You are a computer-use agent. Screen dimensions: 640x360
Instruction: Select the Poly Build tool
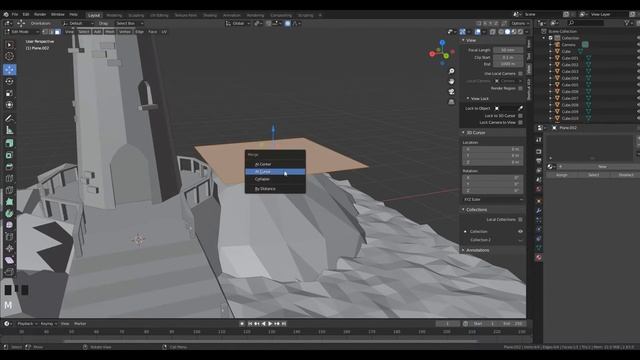pyautogui.click(x=9, y=202)
